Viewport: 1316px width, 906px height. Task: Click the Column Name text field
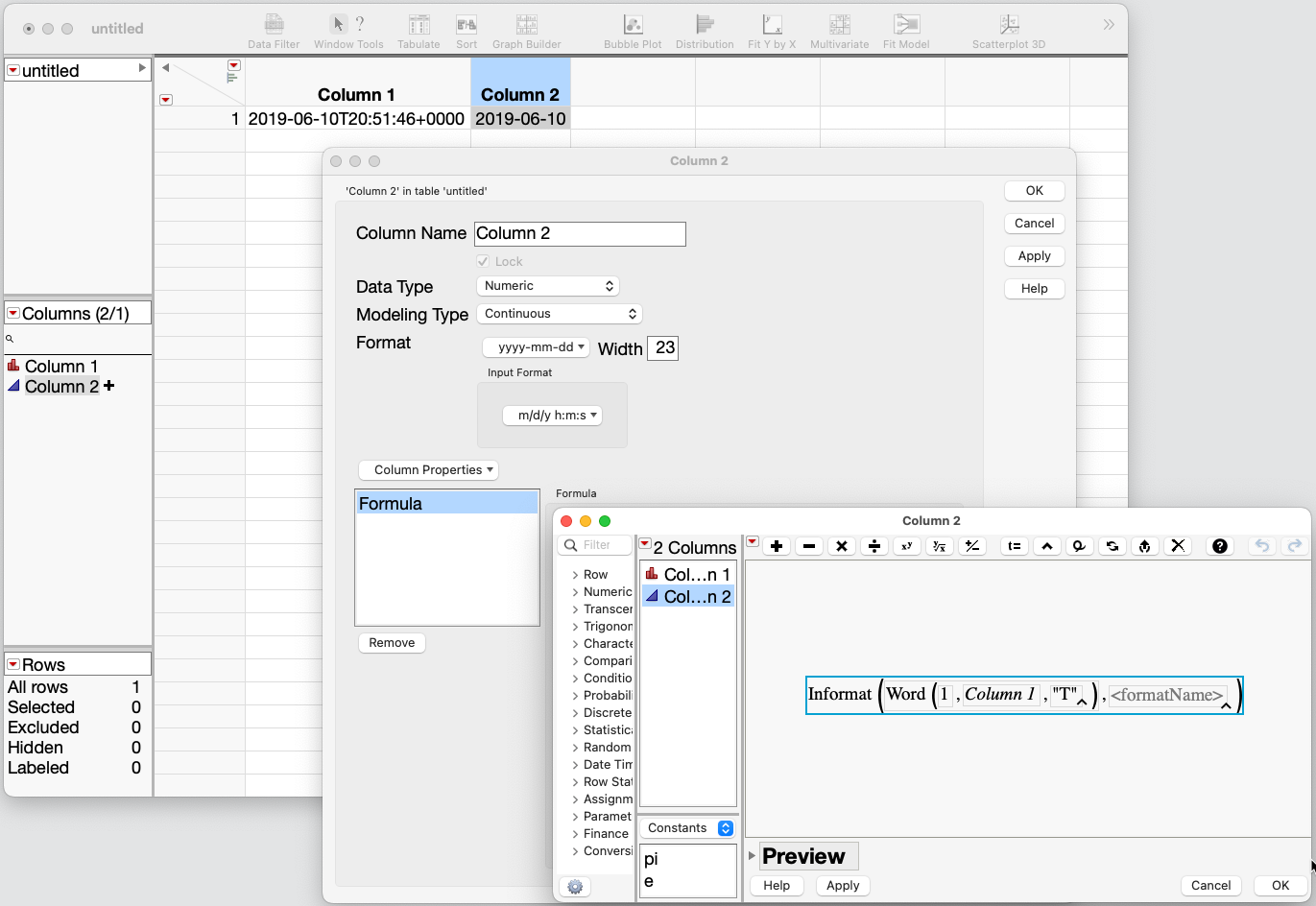coord(580,234)
